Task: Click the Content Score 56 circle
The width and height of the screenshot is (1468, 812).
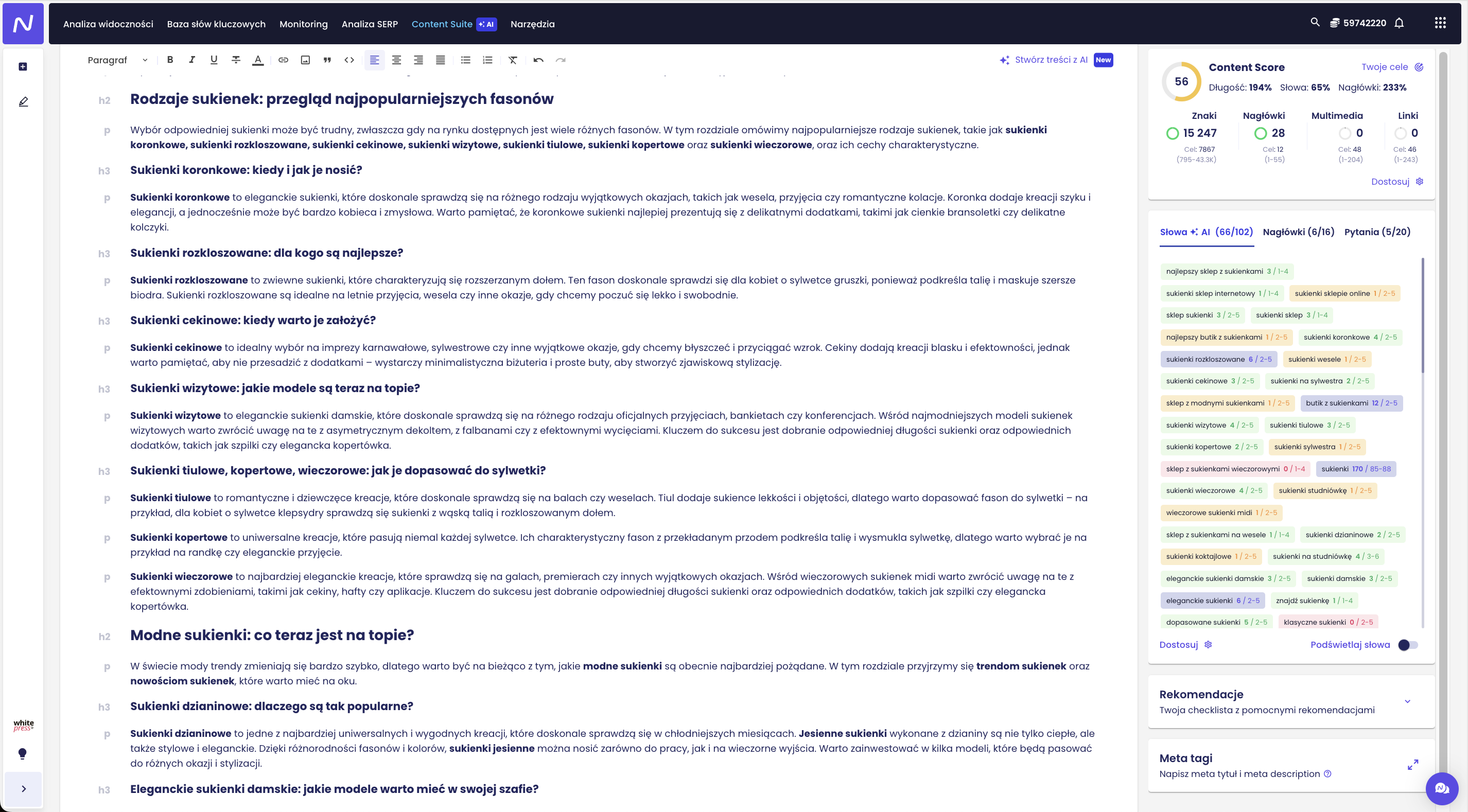Action: pos(1181,81)
